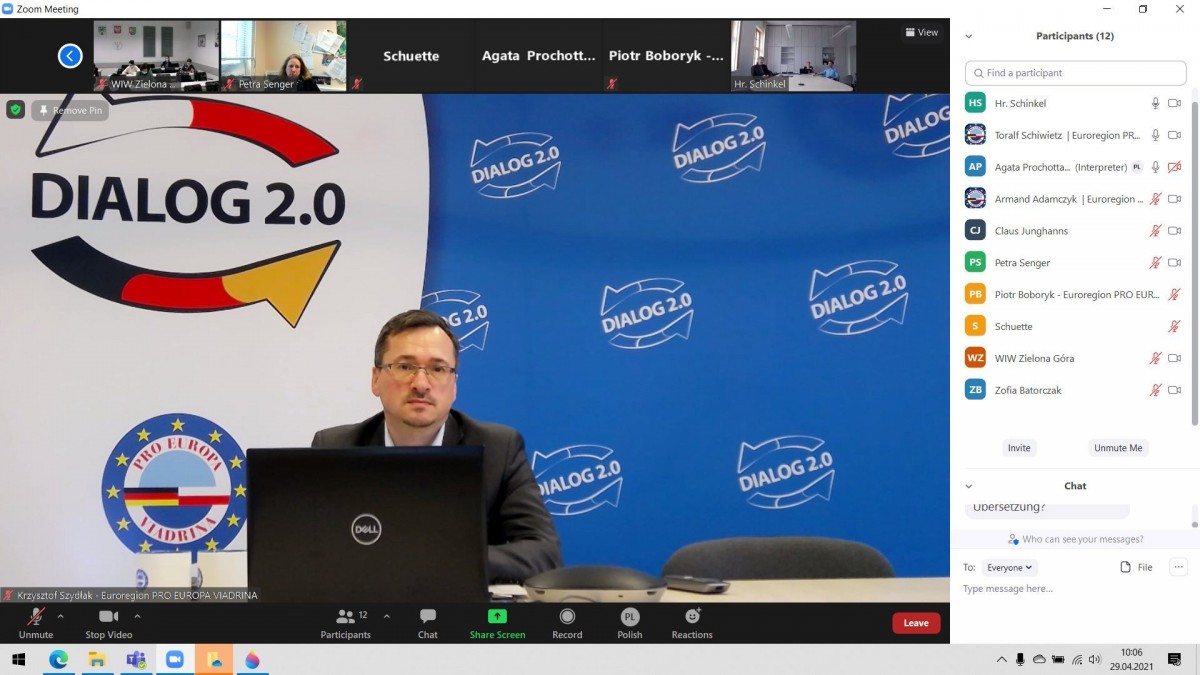Click the Invite button
The height and width of the screenshot is (675, 1200).
(x=1019, y=448)
